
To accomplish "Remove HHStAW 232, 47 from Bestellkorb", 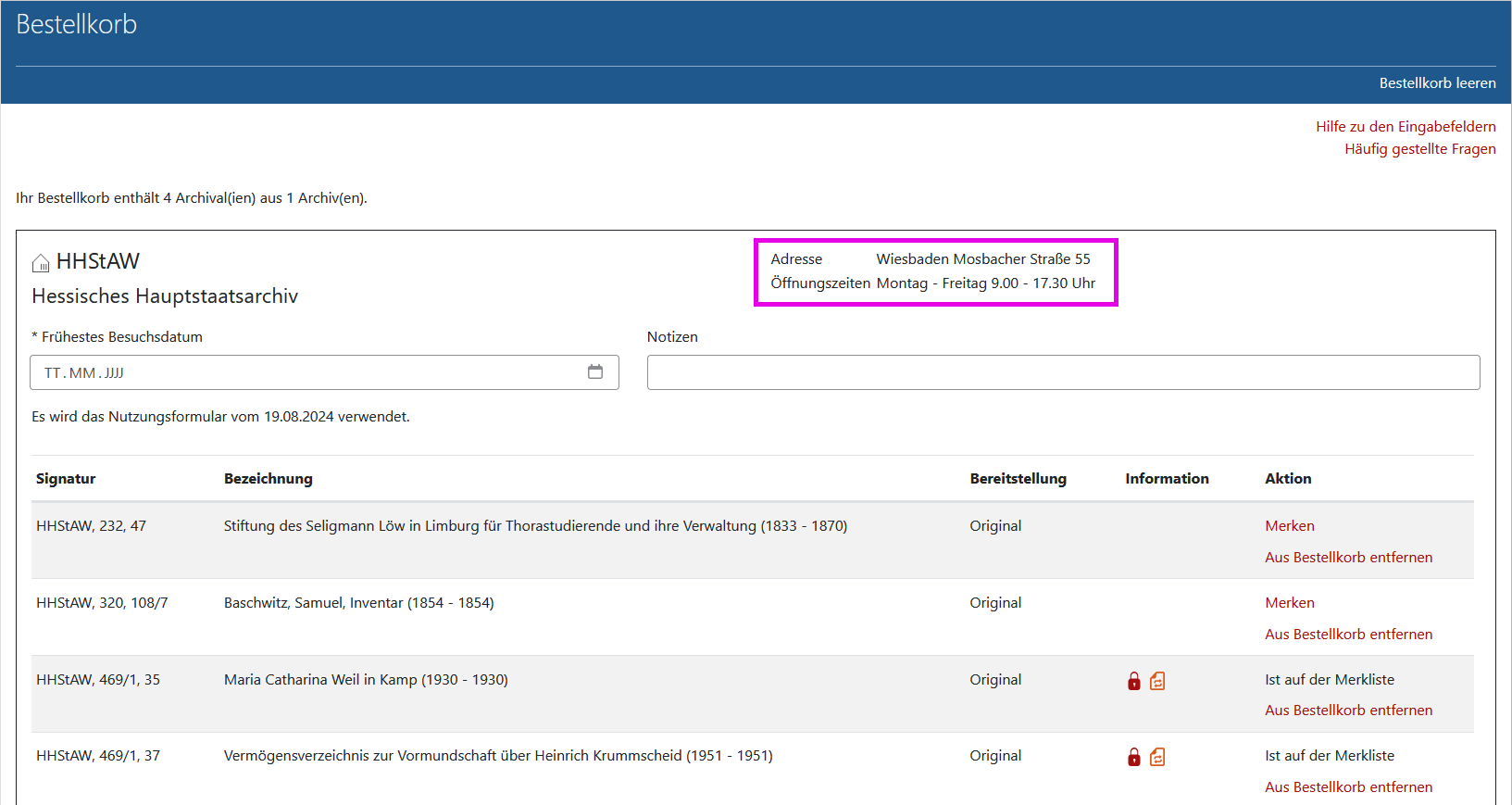I will tap(1348, 558).
